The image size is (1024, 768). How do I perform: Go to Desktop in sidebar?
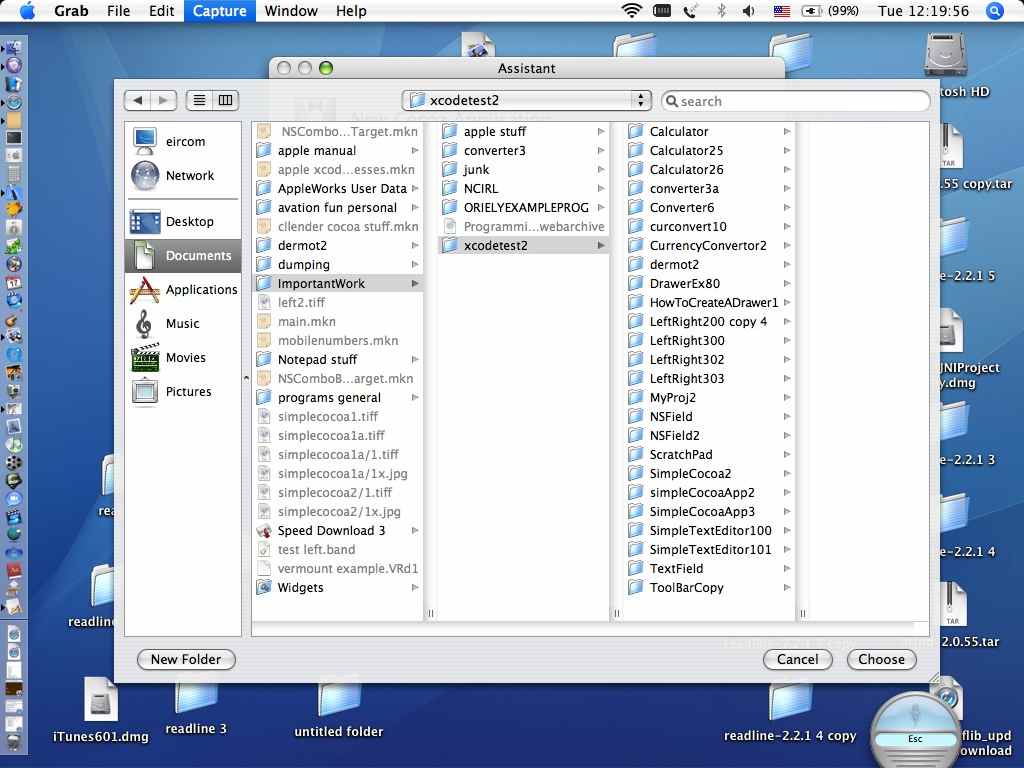[183, 221]
